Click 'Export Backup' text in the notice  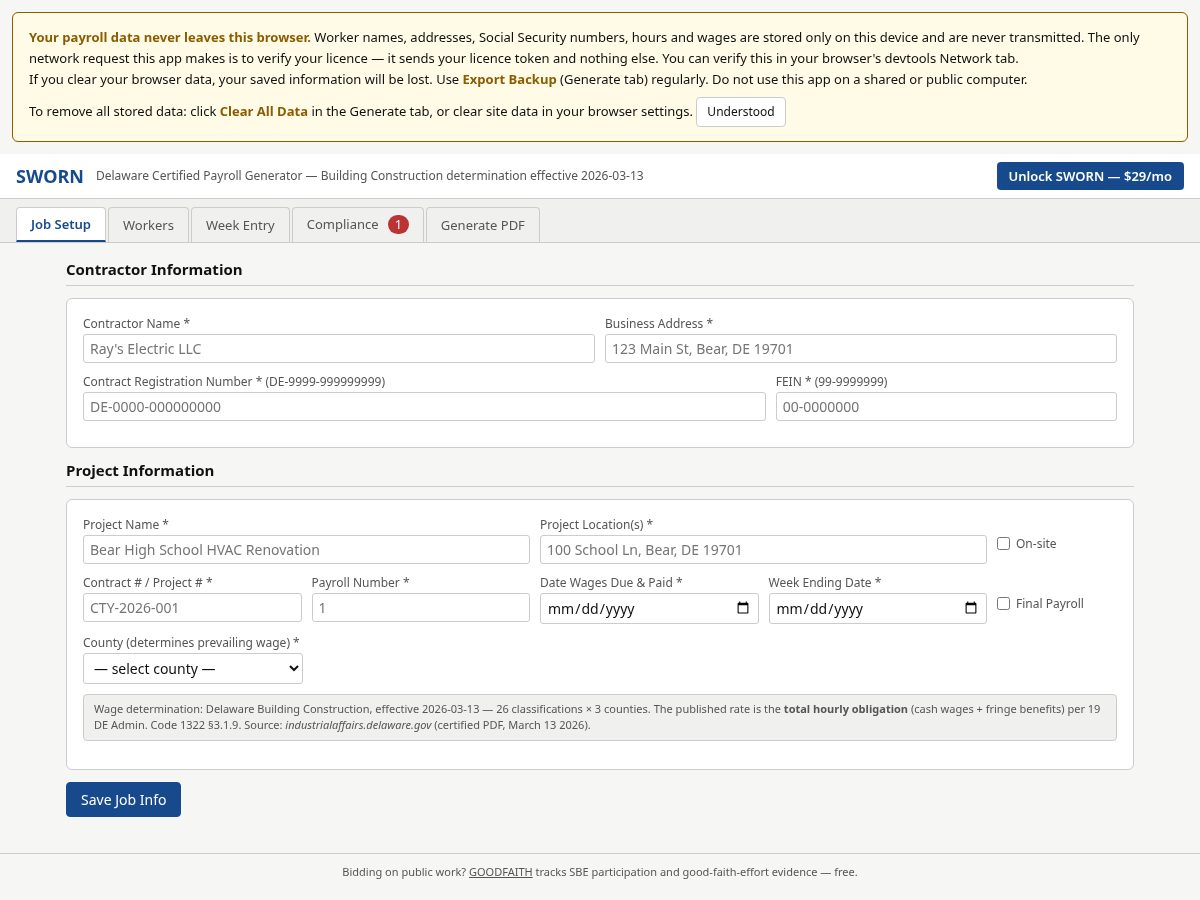click(509, 79)
